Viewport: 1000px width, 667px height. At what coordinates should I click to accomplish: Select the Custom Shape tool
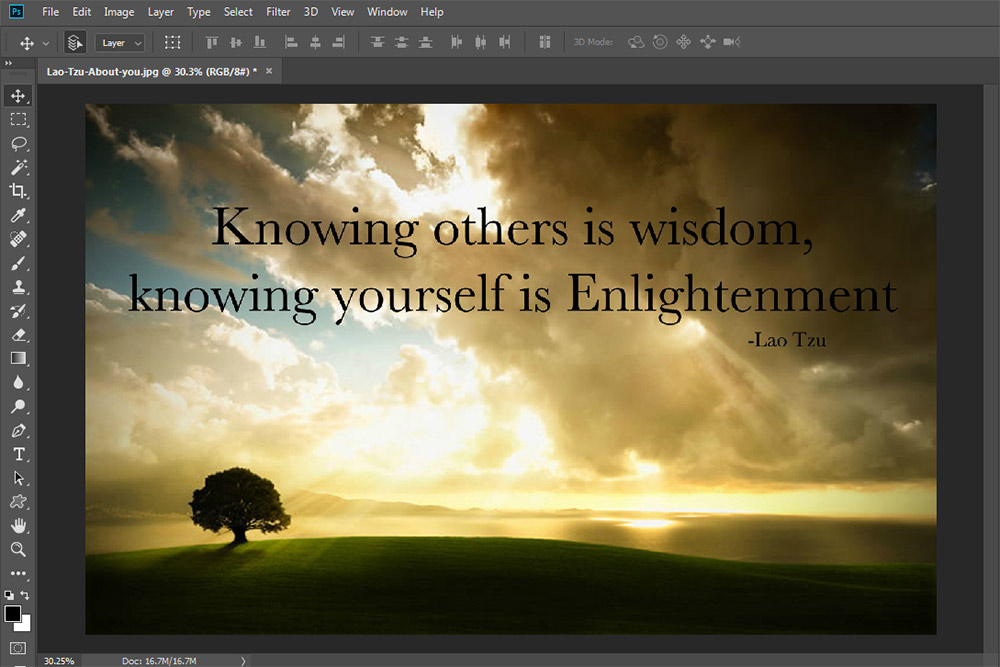pyautogui.click(x=18, y=502)
